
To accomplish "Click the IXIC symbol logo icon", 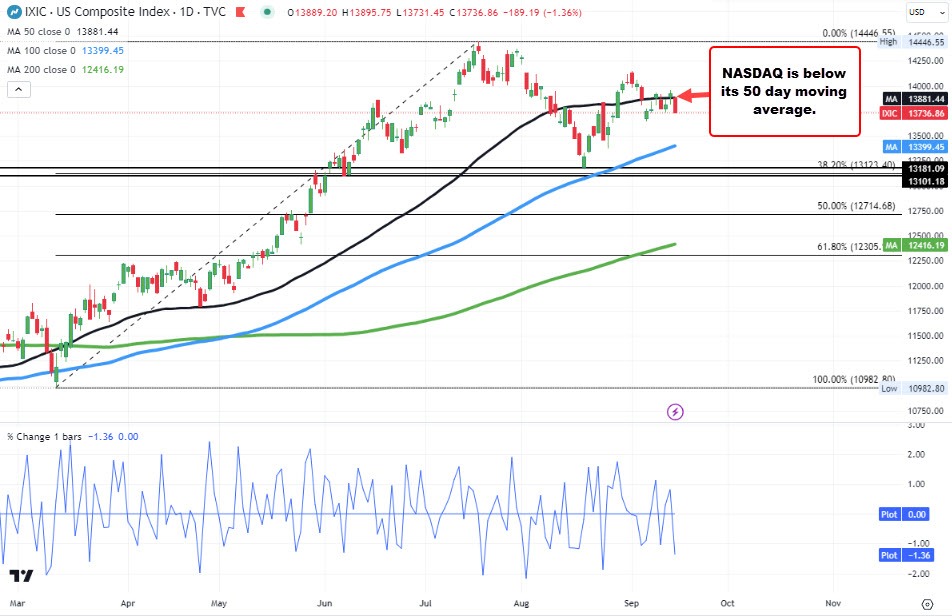I will (x=13, y=12).
